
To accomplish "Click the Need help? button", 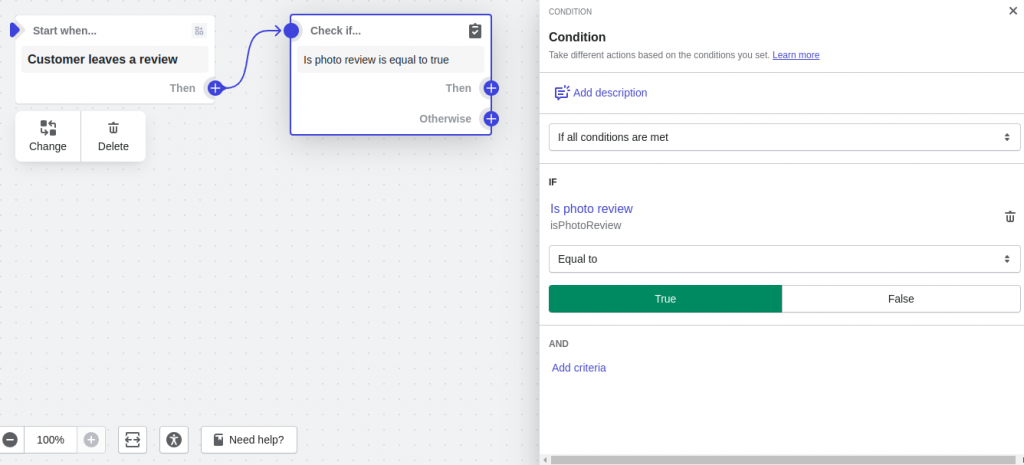I will [249, 440].
